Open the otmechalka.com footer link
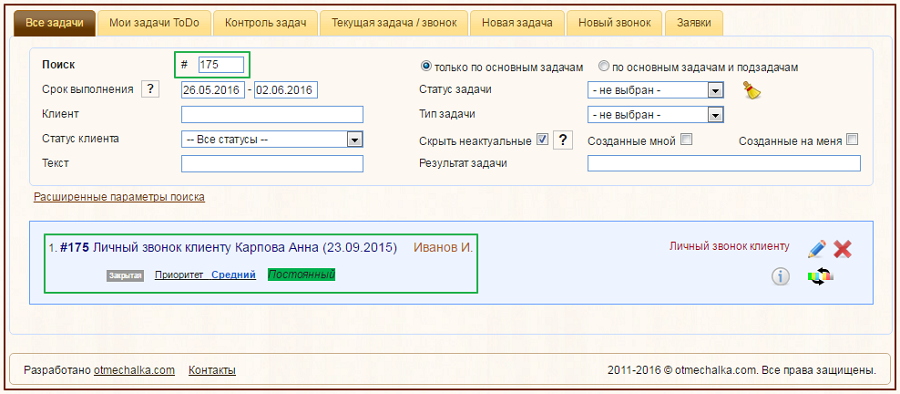The width and height of the screenshot is (900, 394). point(134,370)
